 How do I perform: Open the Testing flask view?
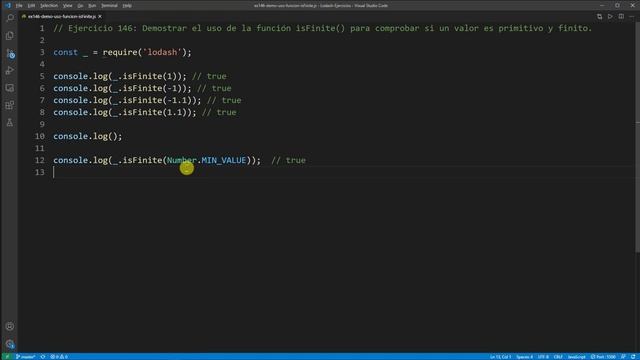(x=10, y=122)
